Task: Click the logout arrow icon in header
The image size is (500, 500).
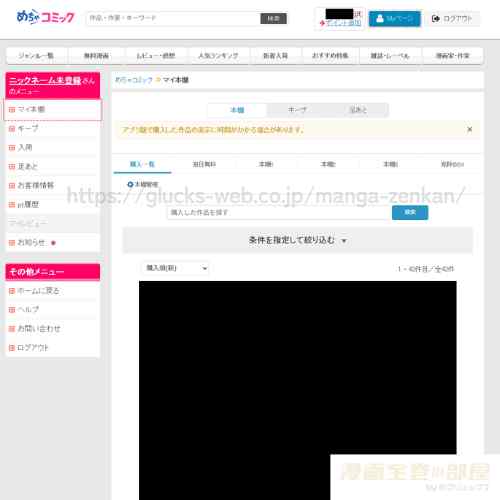Action: 436,19
